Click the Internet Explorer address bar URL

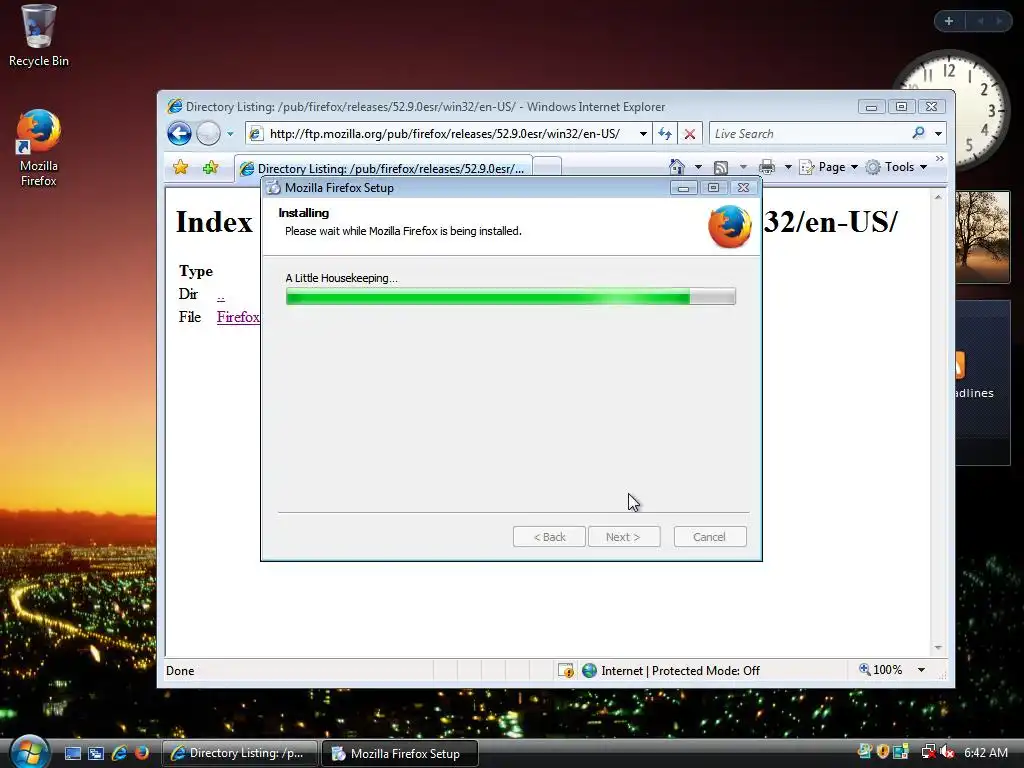[444, 134]
